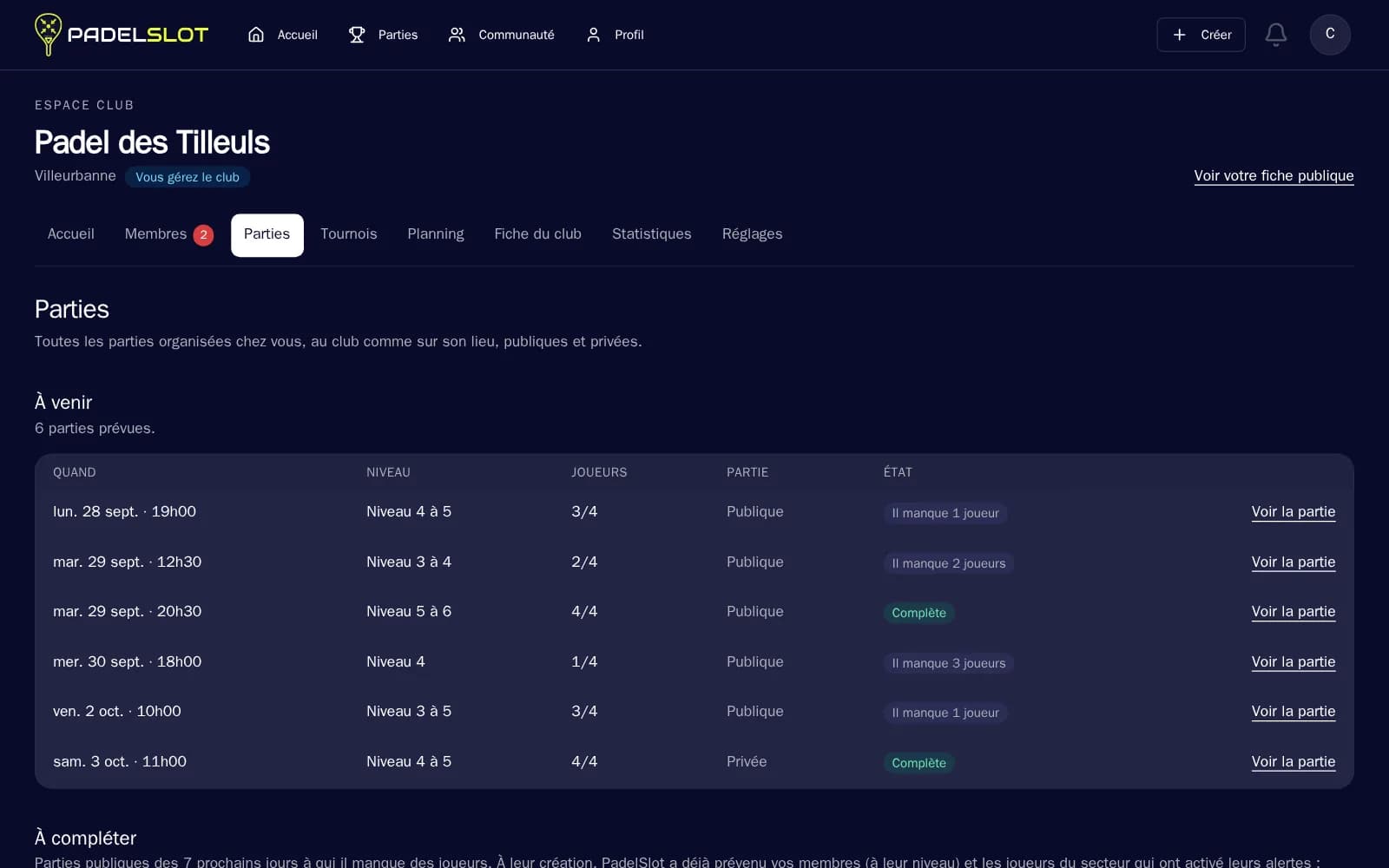Open the notifications bell
This screenshot has height=868, width=1389.
(1275, 35)
